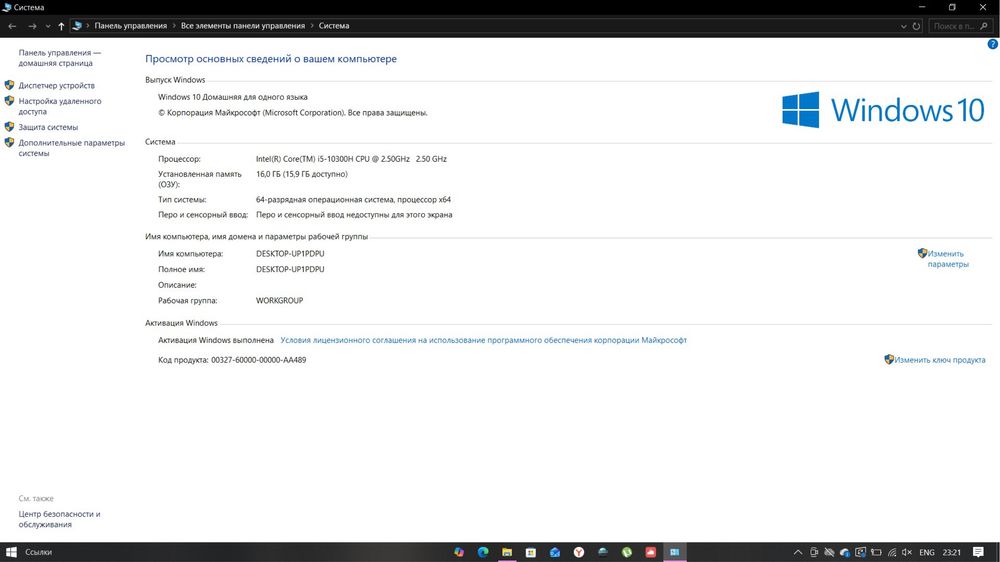The image size is (1000, 562).
Task: Go back with the back arrow
Action: tap(12, 26)
